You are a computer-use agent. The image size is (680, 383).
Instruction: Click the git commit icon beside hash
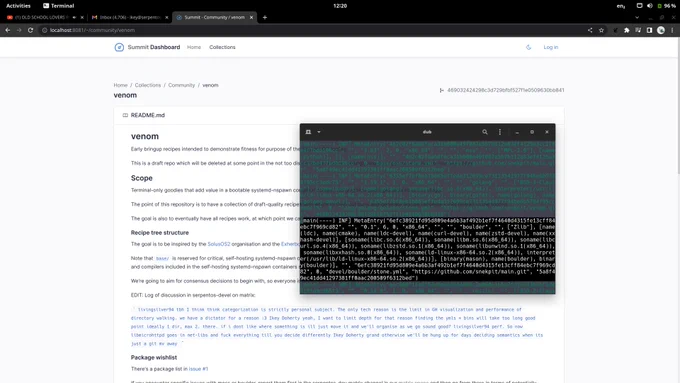(441, 90)
